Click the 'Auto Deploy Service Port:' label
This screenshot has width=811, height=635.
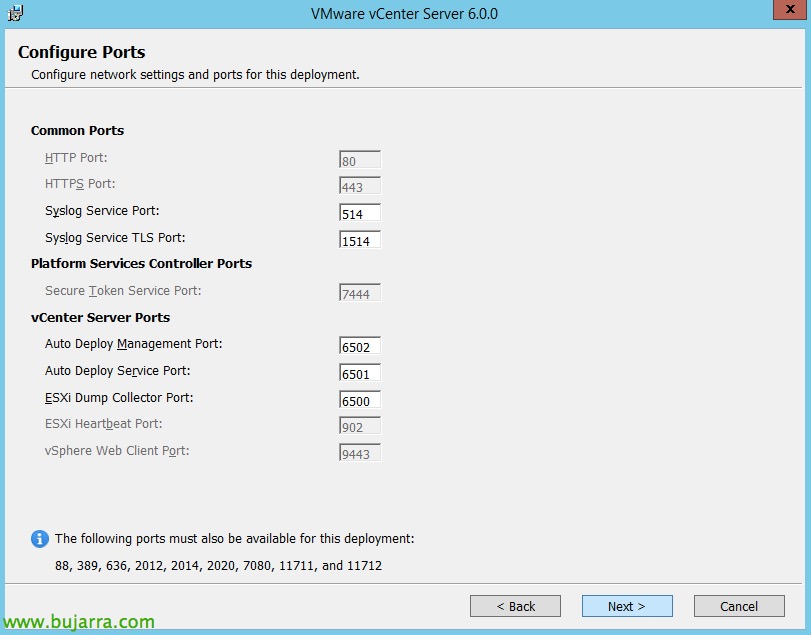pos(117,371)
